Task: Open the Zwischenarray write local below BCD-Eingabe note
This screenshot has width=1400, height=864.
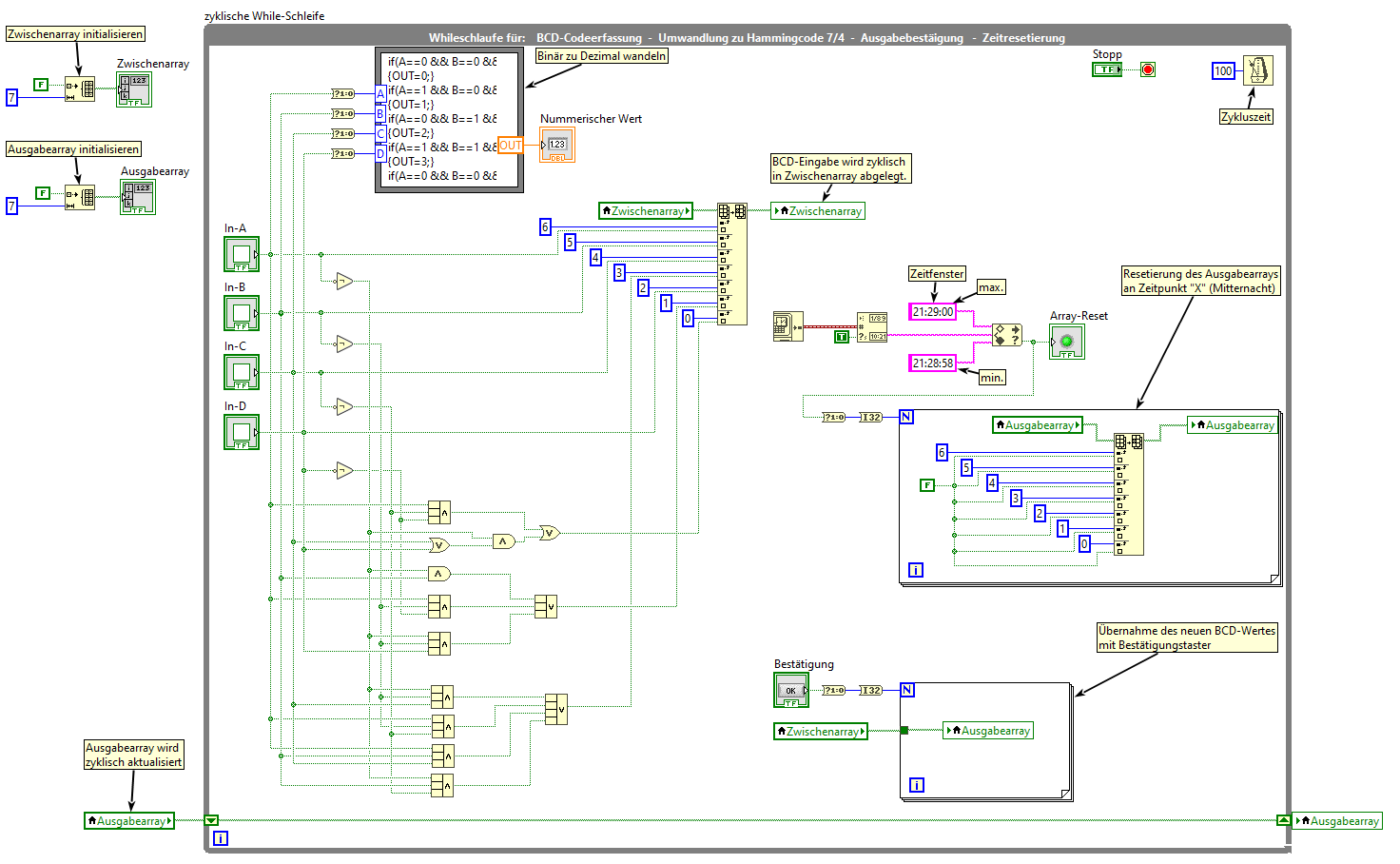Action: coord(818,211)
